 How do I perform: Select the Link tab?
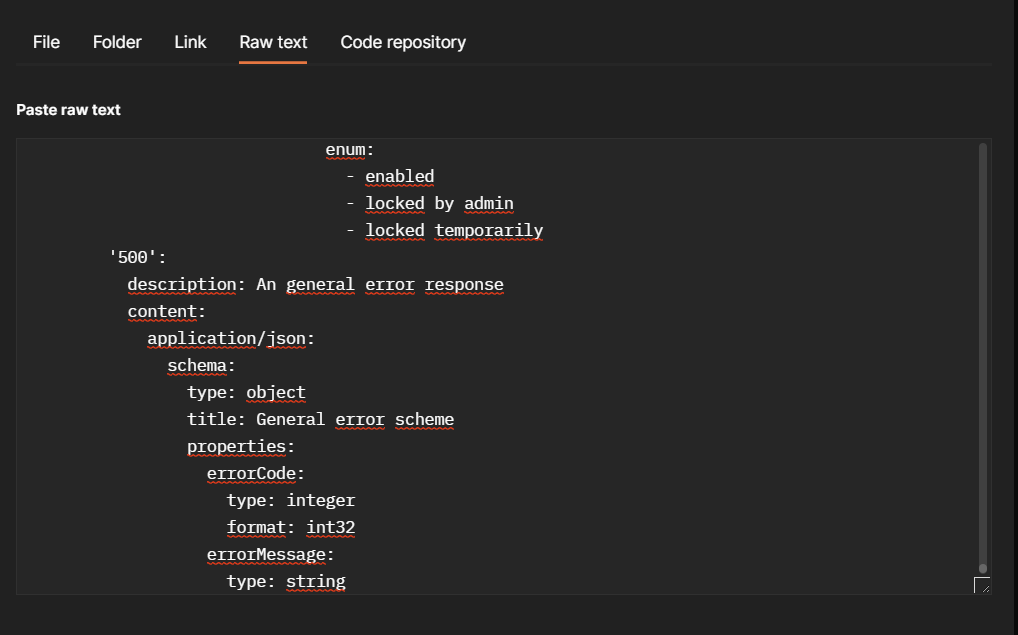(190, 42)
